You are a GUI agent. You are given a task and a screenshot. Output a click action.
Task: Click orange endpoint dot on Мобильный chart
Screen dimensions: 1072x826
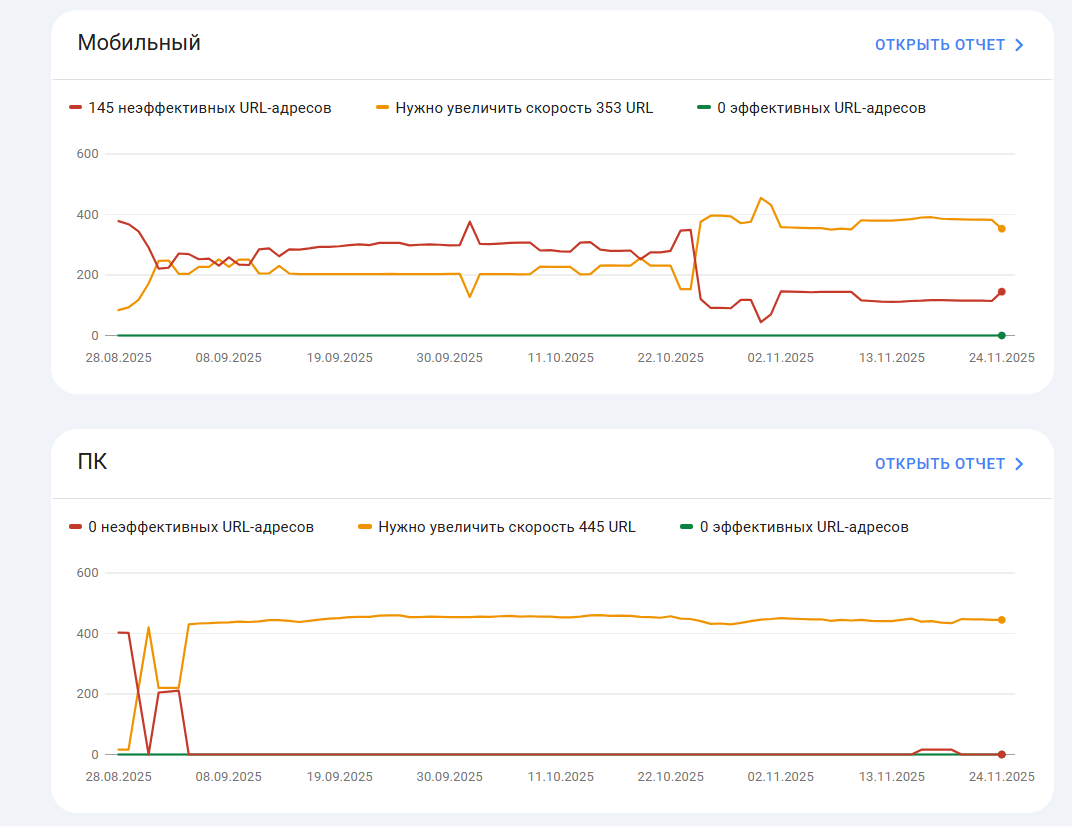point(1001,229)
